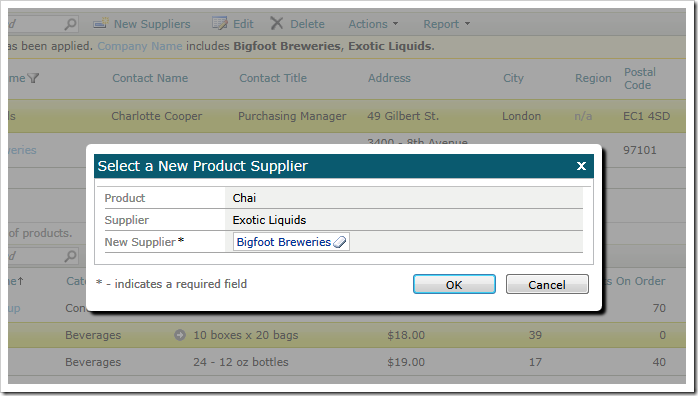Click the Delete X icon

276,23
